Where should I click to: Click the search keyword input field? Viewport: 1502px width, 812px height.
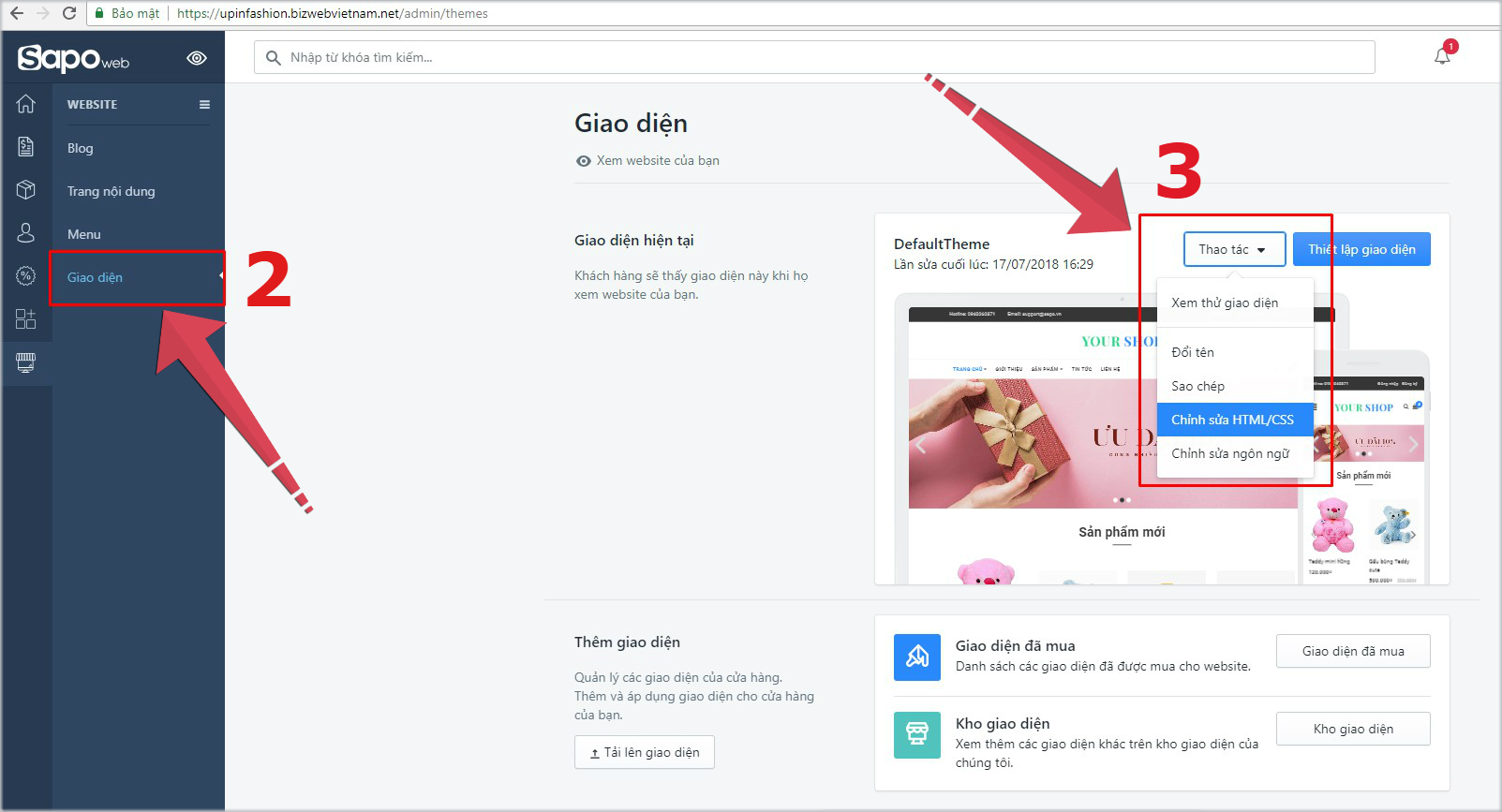click(x=813, y=58)
